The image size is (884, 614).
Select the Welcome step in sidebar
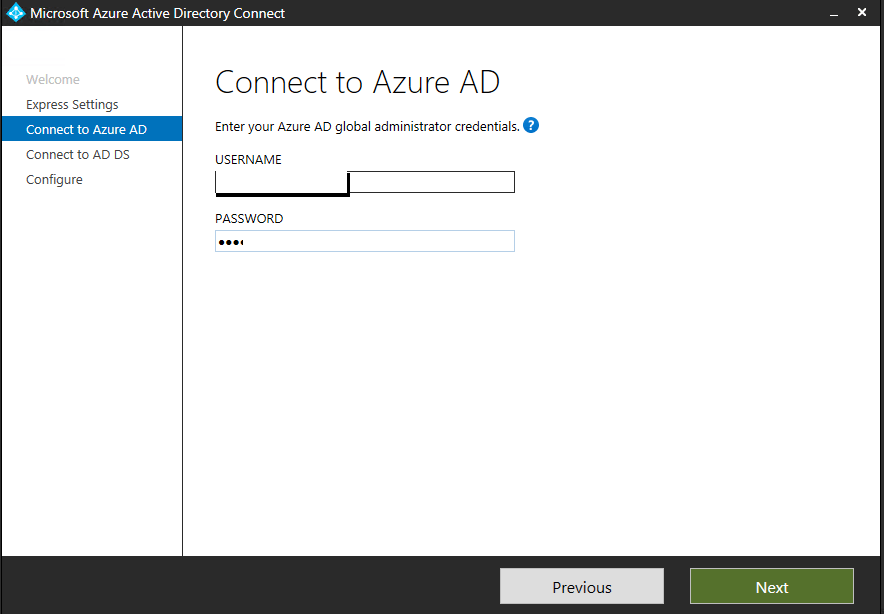(x=52, y=79)
